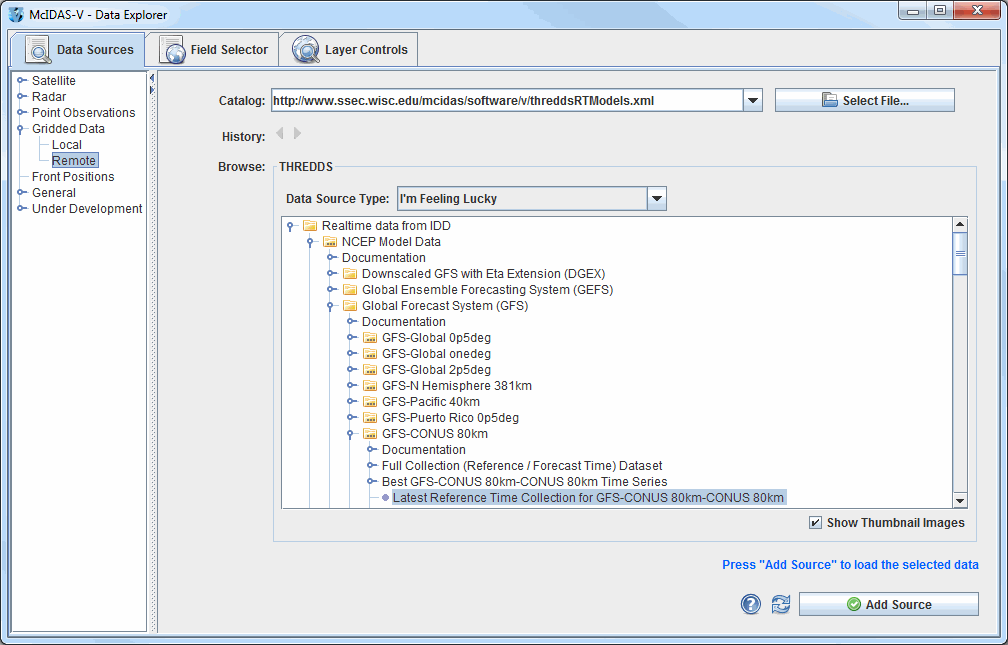Click the GFS-Global 0p5deg folder icon
Viewport: 1008px width, 645px height.
(x=370, y=338)
